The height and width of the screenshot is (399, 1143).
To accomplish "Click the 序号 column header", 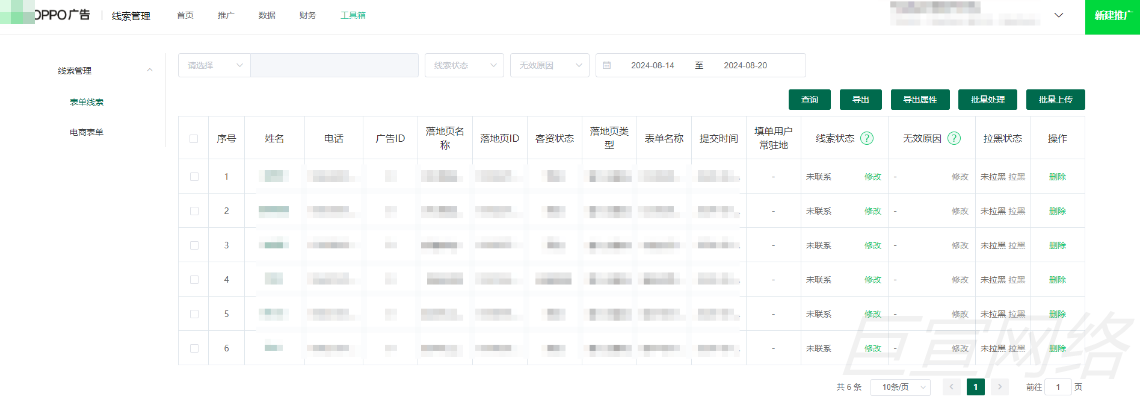I will click(226, 139).
